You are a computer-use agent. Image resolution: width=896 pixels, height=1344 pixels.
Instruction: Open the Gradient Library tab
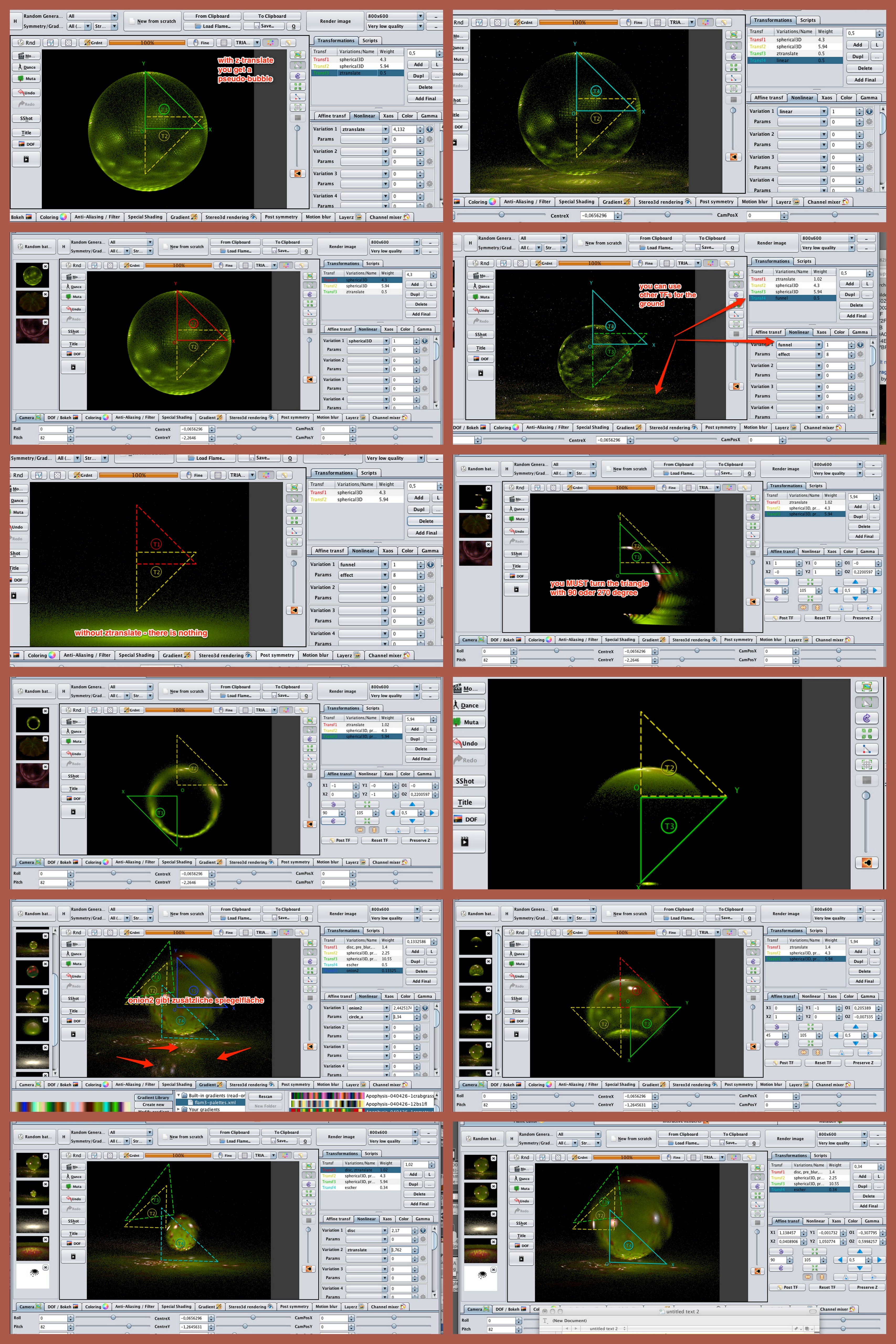coord(153,1097)
